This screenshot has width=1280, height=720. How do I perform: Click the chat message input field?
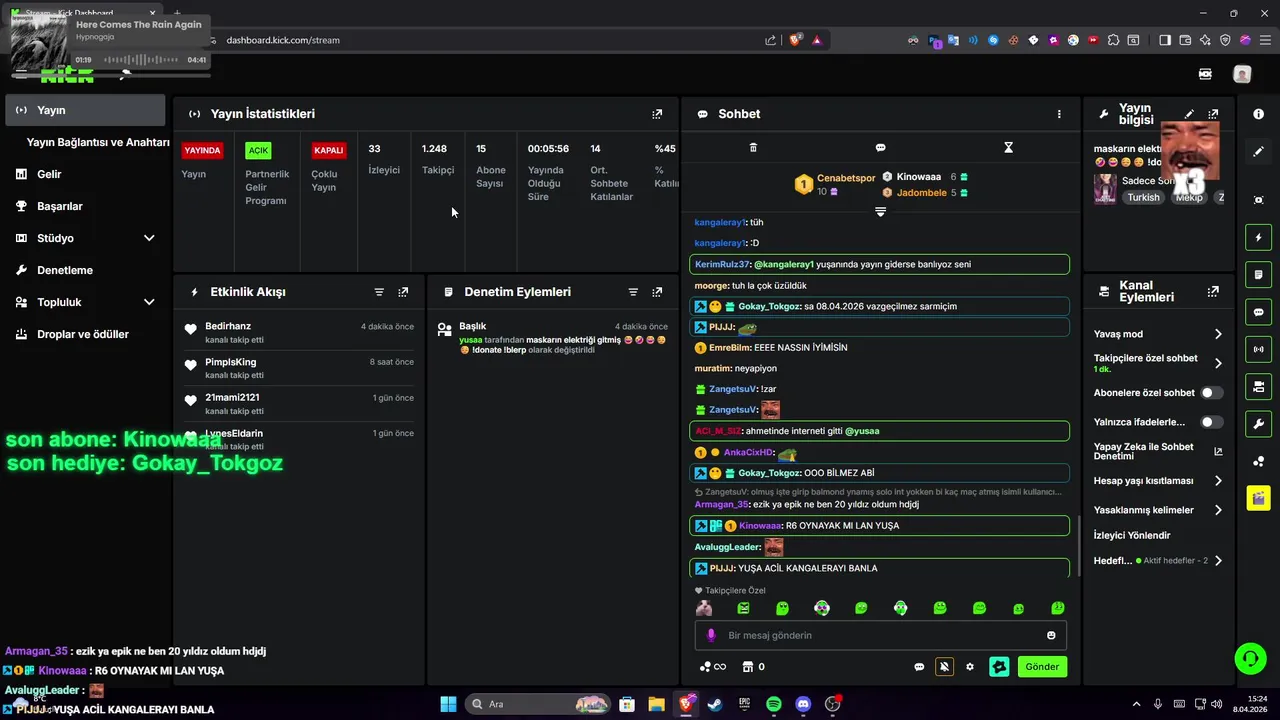[x=880, y=635]
